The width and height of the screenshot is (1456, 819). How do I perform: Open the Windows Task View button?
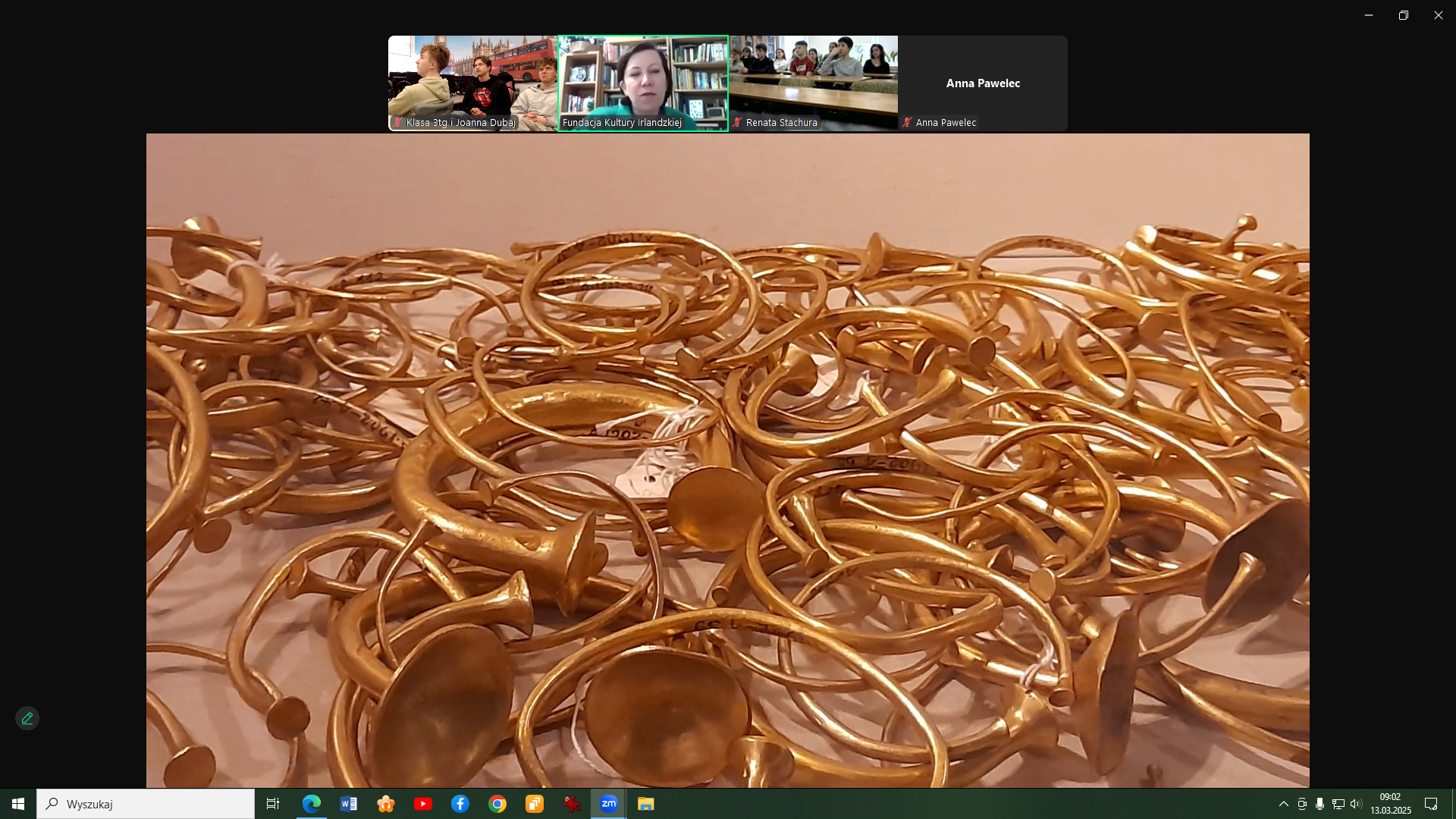(x=273, y=804)
